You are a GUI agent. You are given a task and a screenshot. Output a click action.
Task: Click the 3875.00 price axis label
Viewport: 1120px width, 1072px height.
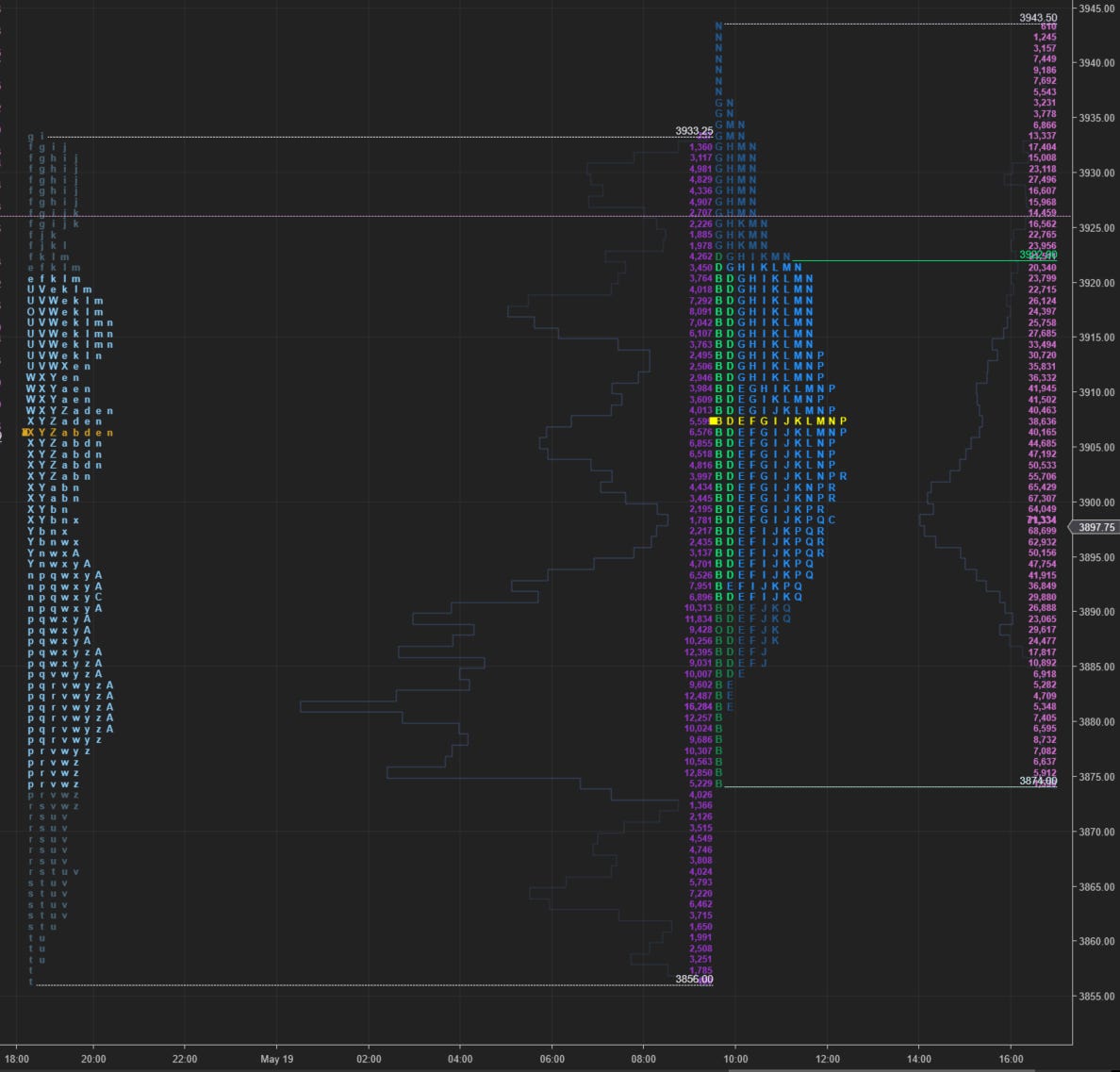pos(1096,776)
